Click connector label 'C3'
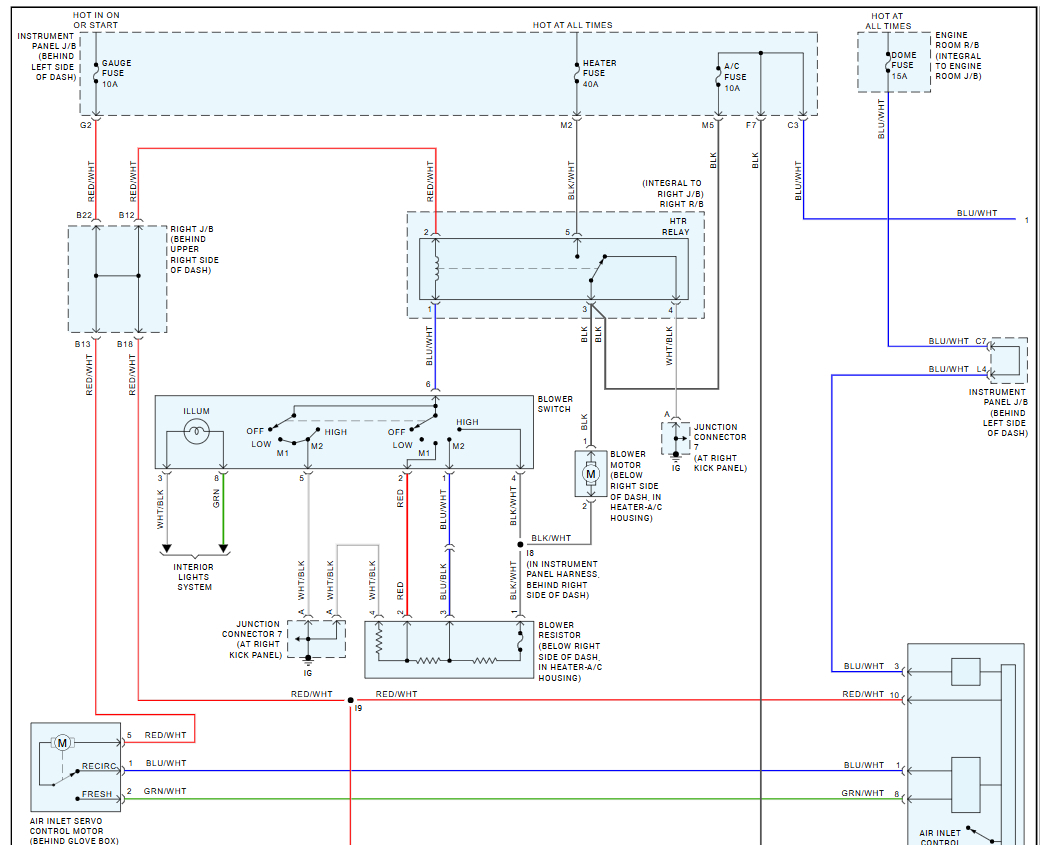 [x=793, y=125]
